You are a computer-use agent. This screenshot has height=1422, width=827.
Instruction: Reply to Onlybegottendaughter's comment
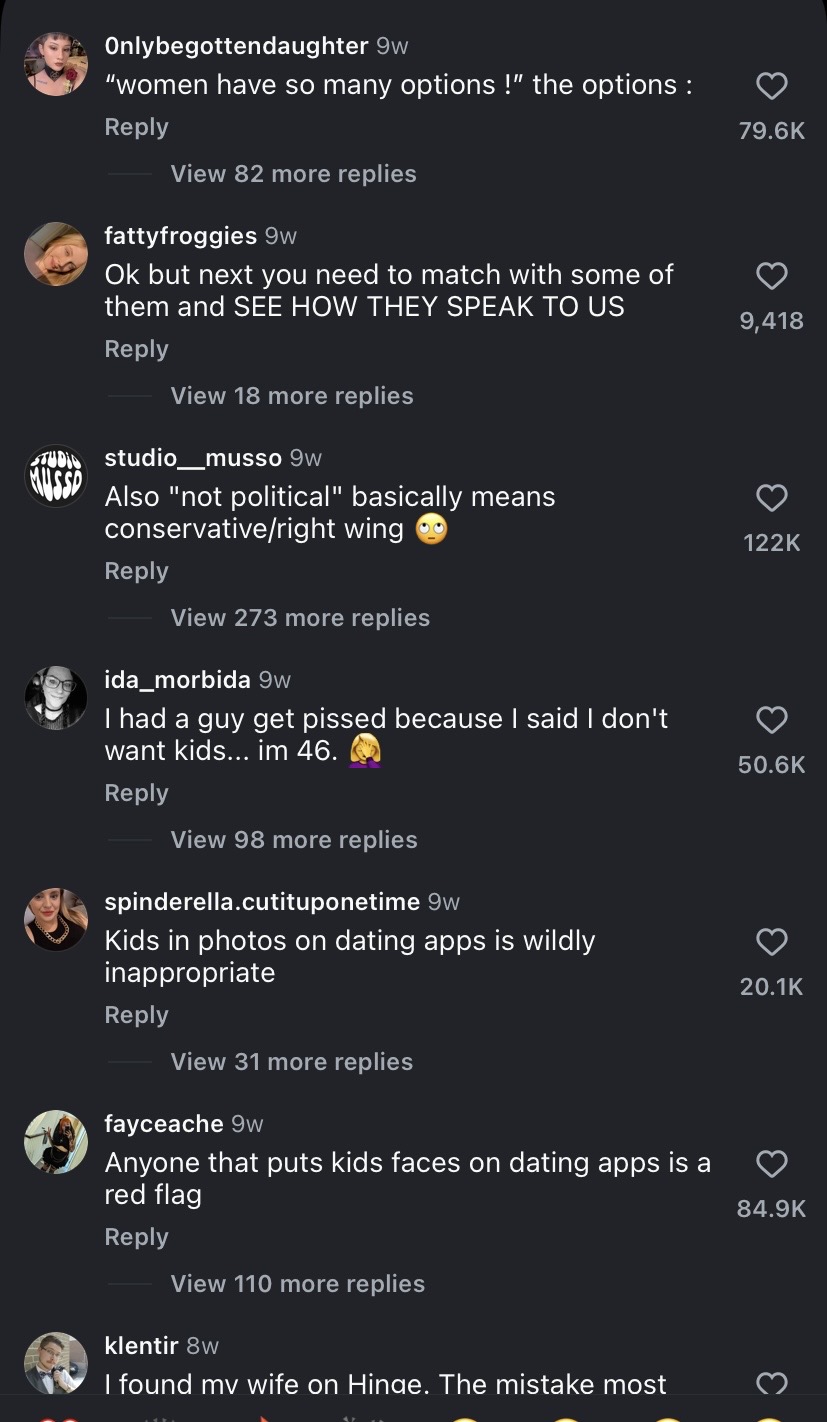point(136,128)
